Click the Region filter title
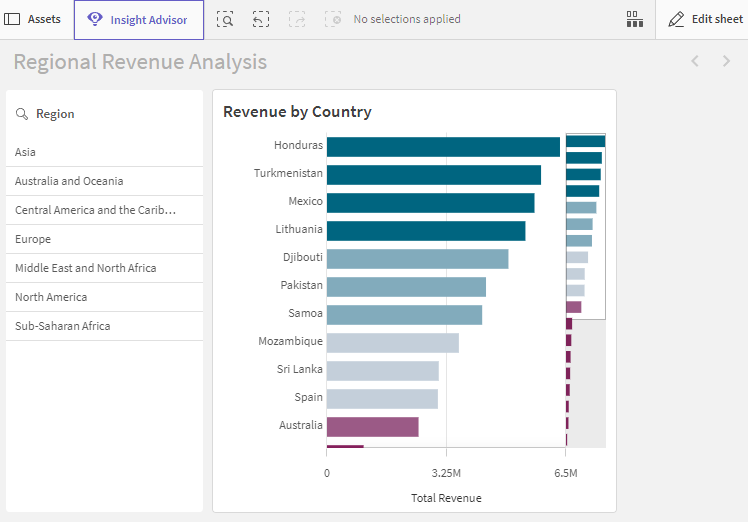Screen dimensions: 748x522 (55, 114)
